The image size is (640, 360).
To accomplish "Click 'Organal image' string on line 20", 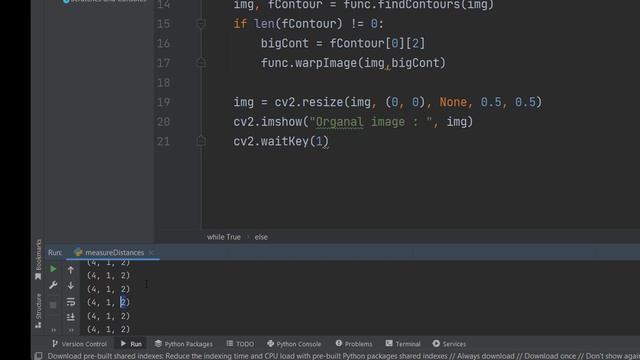I will coord(360,122).
